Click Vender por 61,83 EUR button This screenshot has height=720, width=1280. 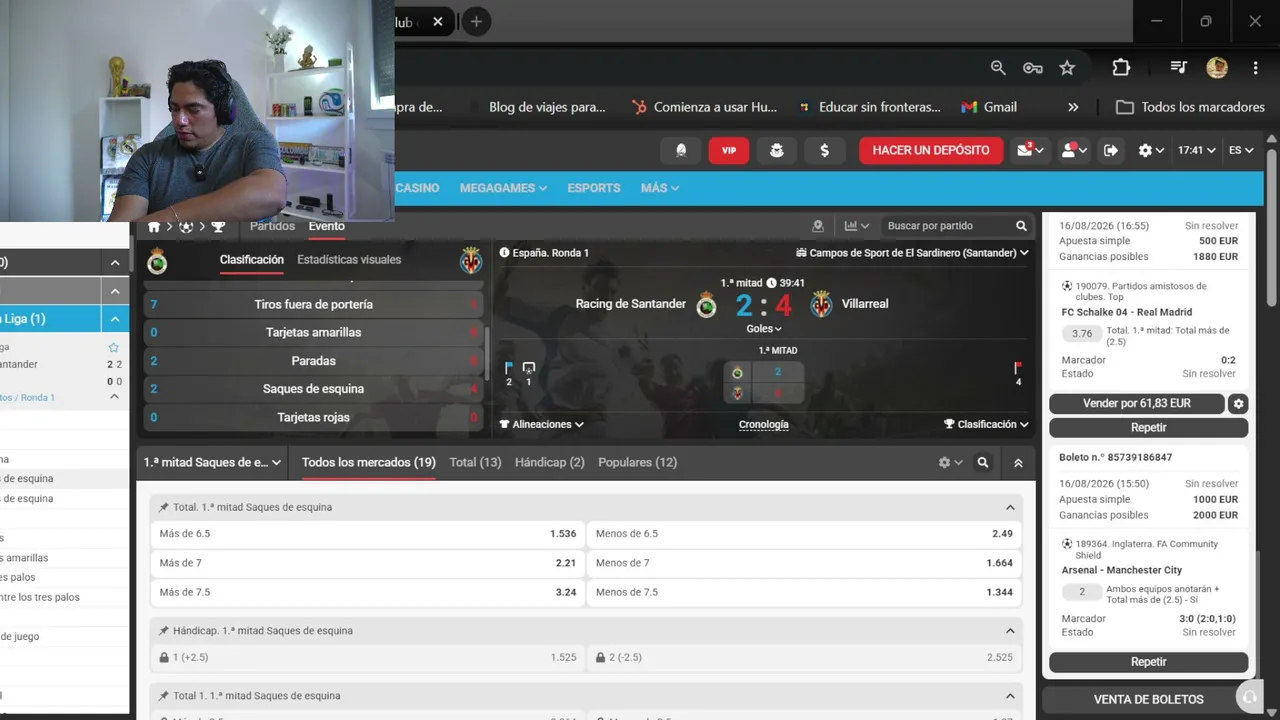tap(1137, 404)
